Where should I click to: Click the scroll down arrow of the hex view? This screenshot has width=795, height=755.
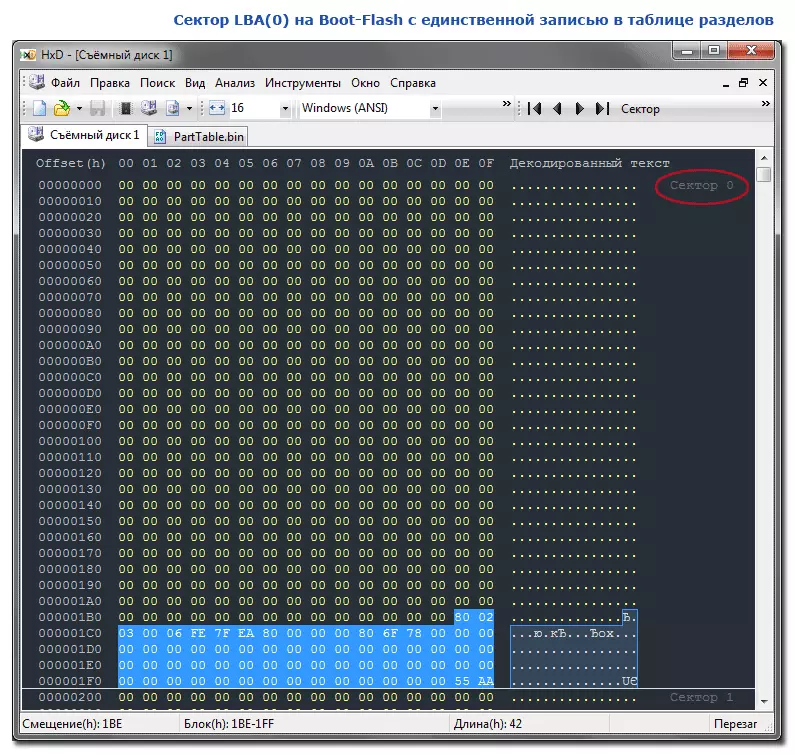tap(764, 701)
